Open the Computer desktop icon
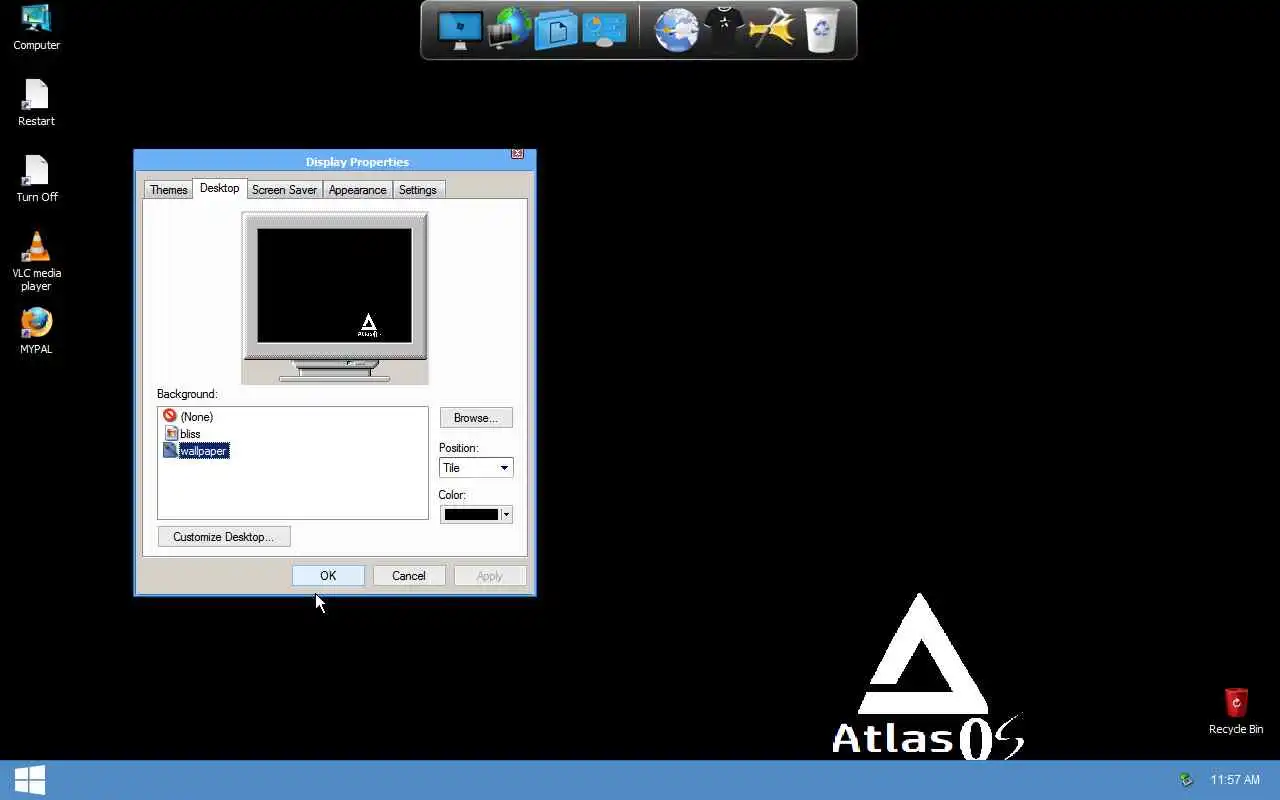This screenshot has height=800, width=1280. (36, 27)
